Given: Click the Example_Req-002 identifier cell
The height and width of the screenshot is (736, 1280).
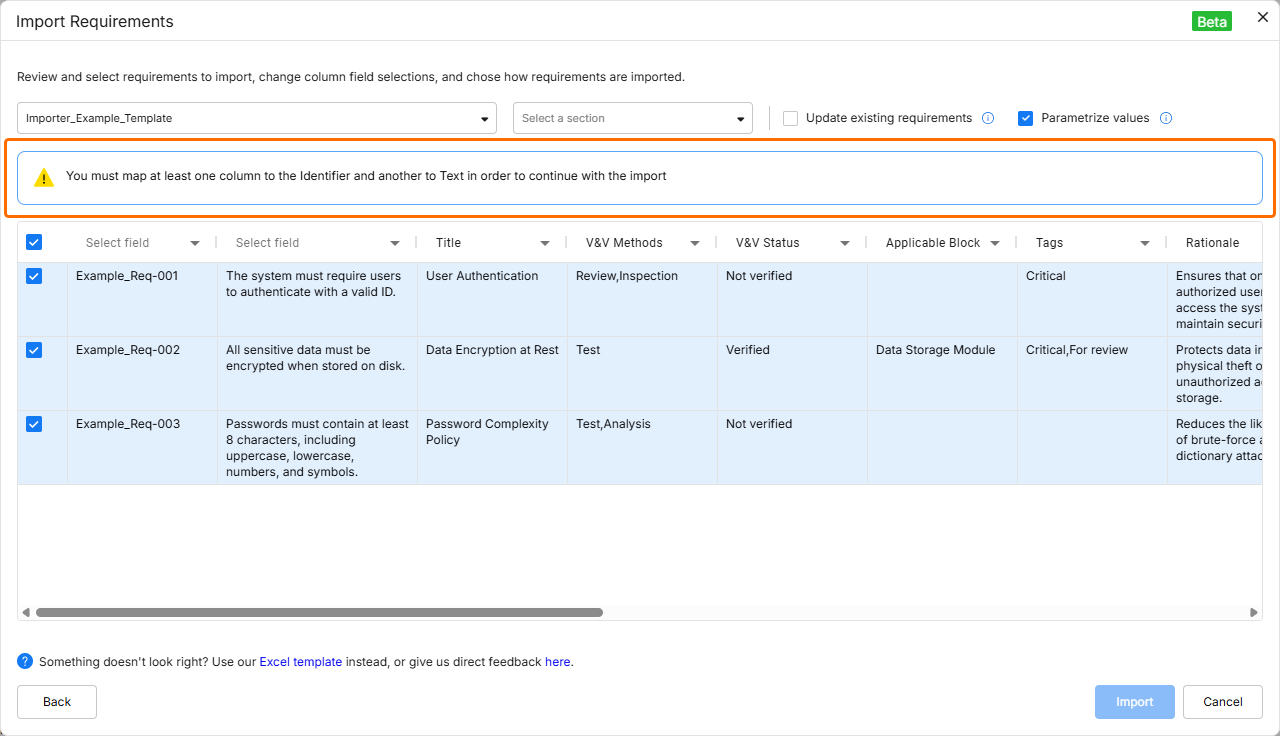Looking at the screenshot, I should click(142, 374).
